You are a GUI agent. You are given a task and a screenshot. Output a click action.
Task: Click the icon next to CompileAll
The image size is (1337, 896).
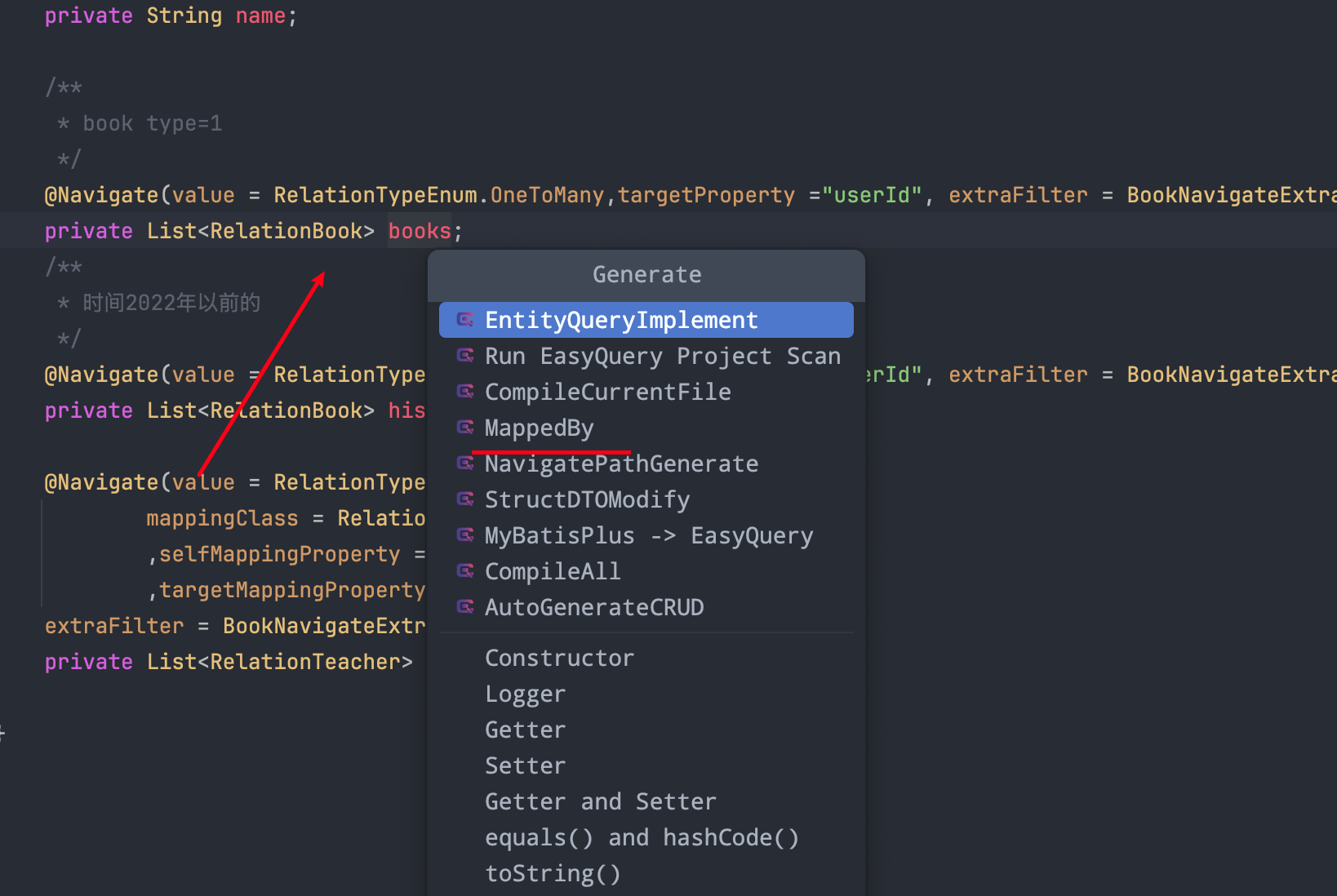(x=465, y=571)
